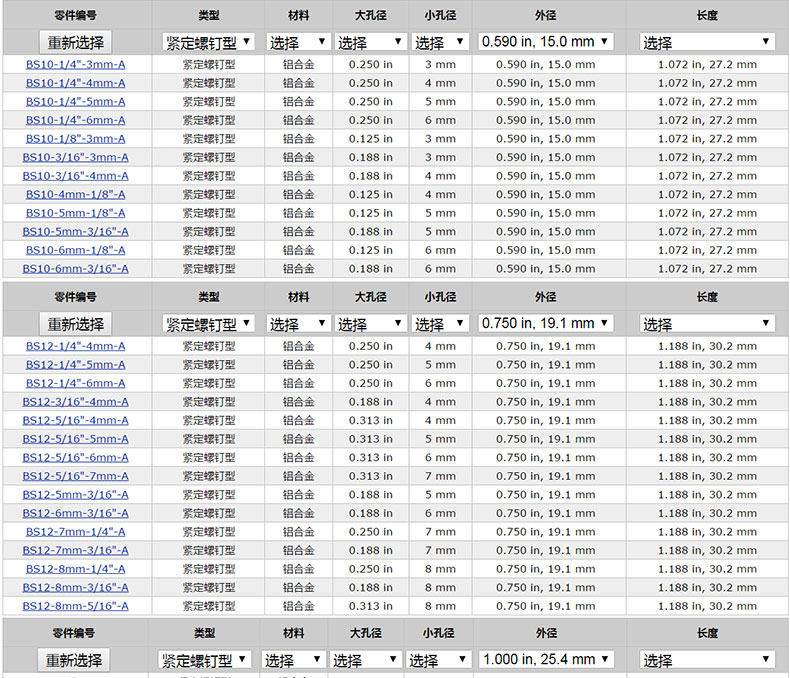
Task: Select part BS10-6mm-3/16"-A
Action: click(76, 269)
